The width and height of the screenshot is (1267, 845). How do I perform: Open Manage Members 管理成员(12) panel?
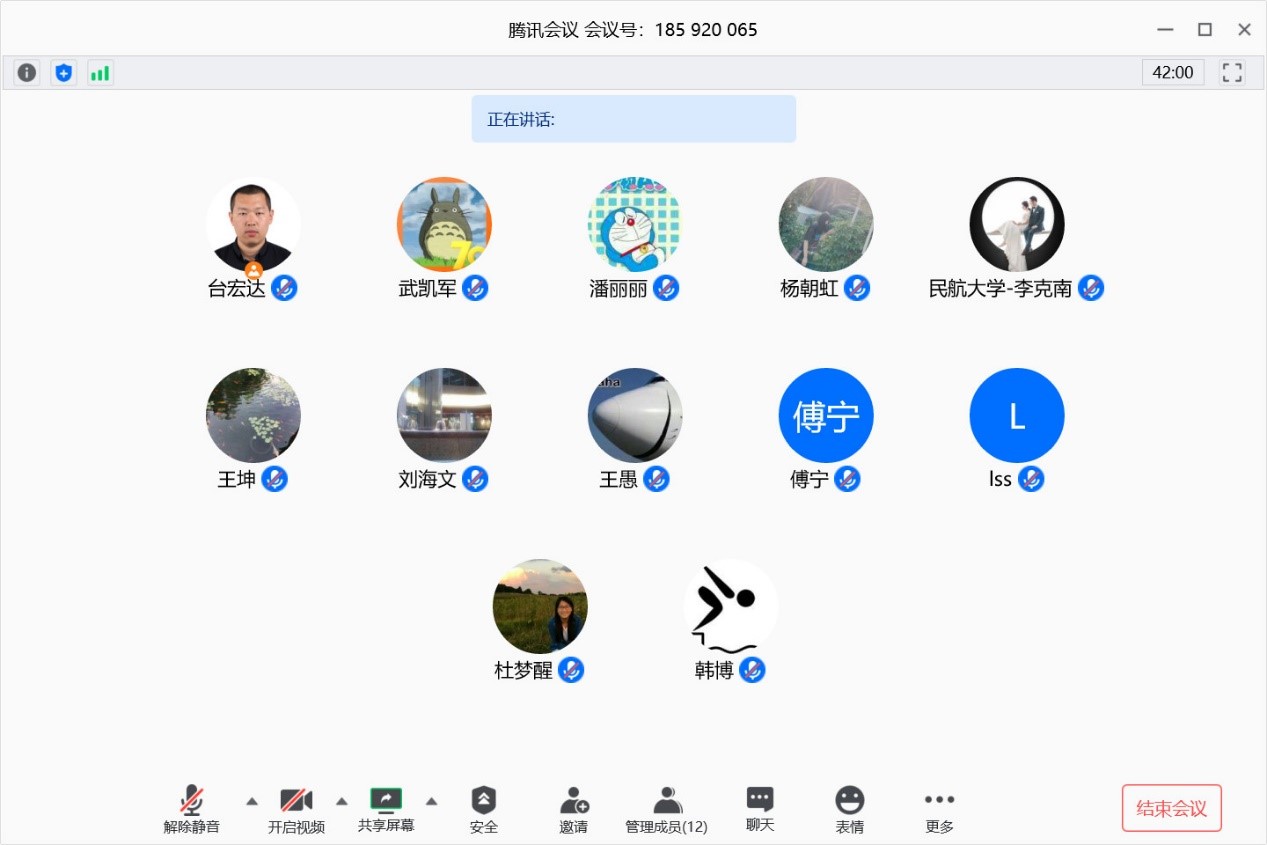(666, 809)
